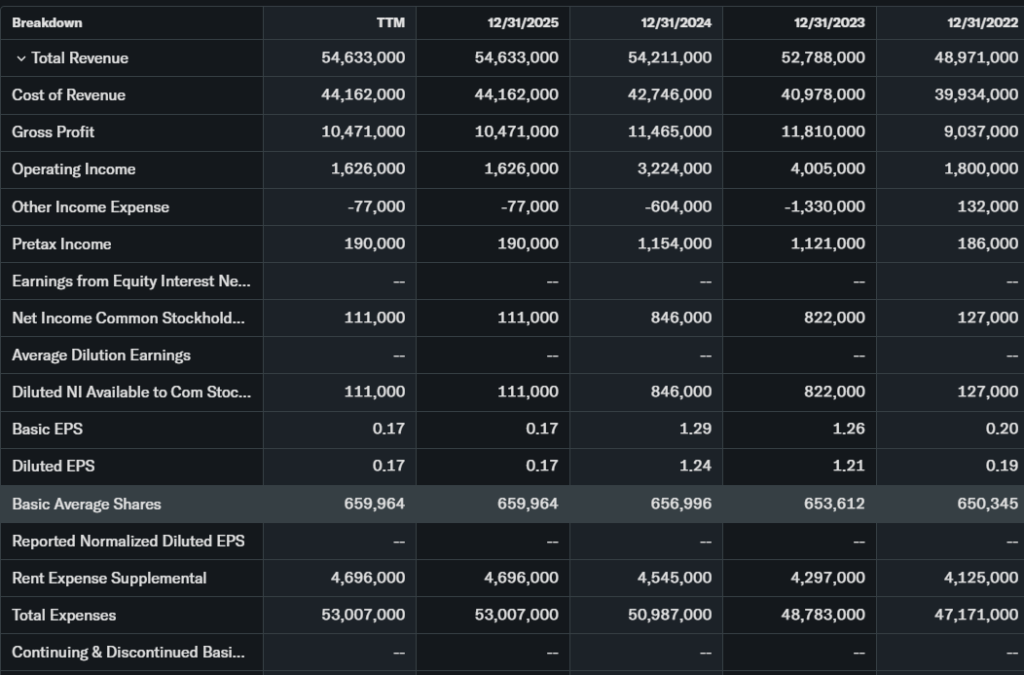
Task: Select the TTM column header
Action: [x=390, y=22]
